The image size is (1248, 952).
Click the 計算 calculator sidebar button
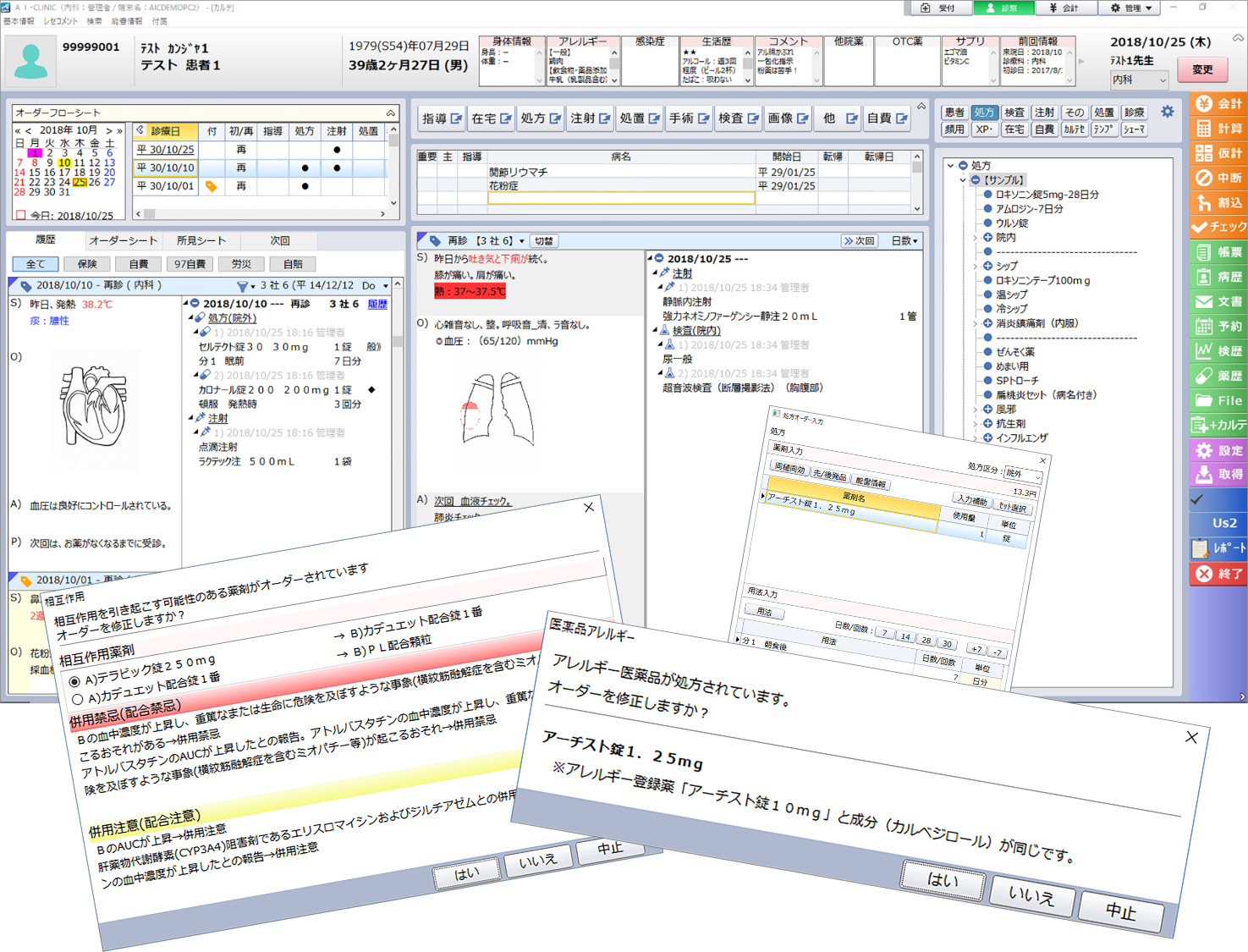(x=1218, y=128)
